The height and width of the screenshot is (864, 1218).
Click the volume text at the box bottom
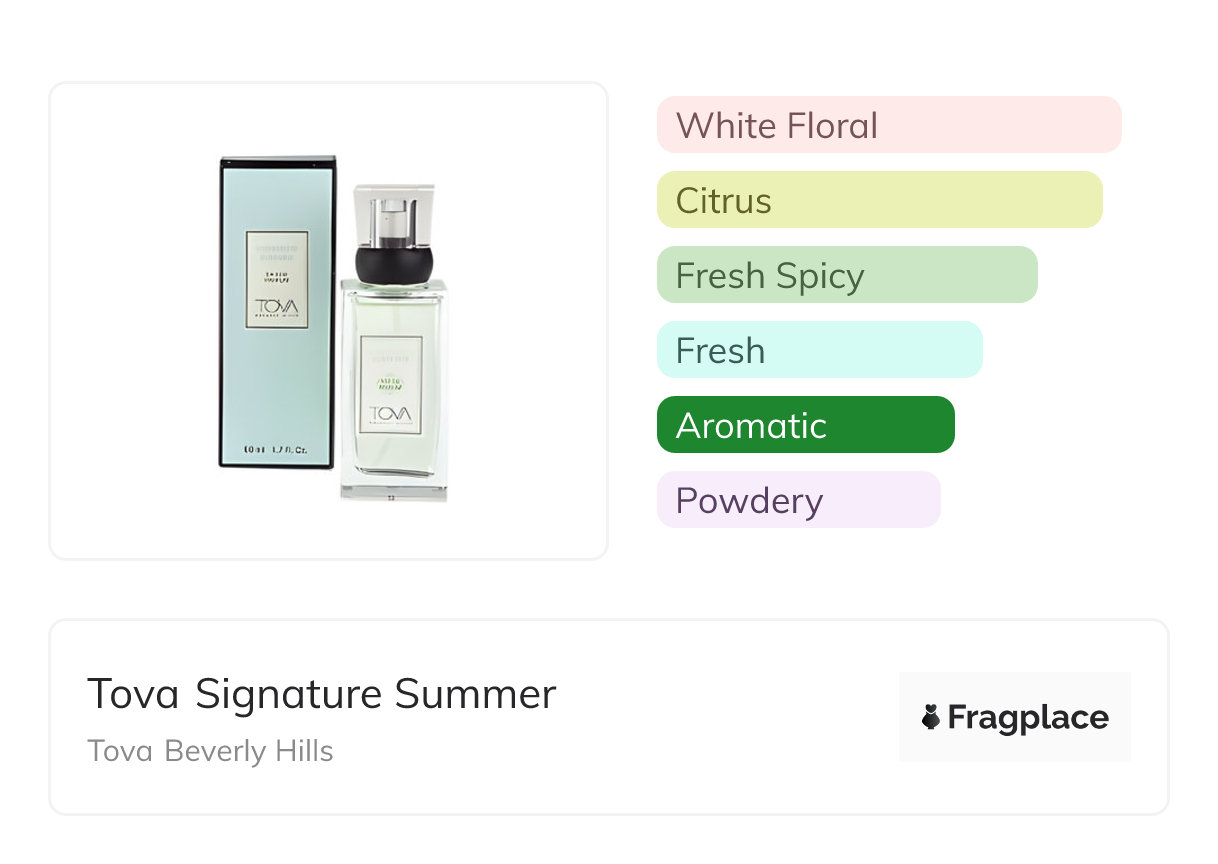click(276, 450)
